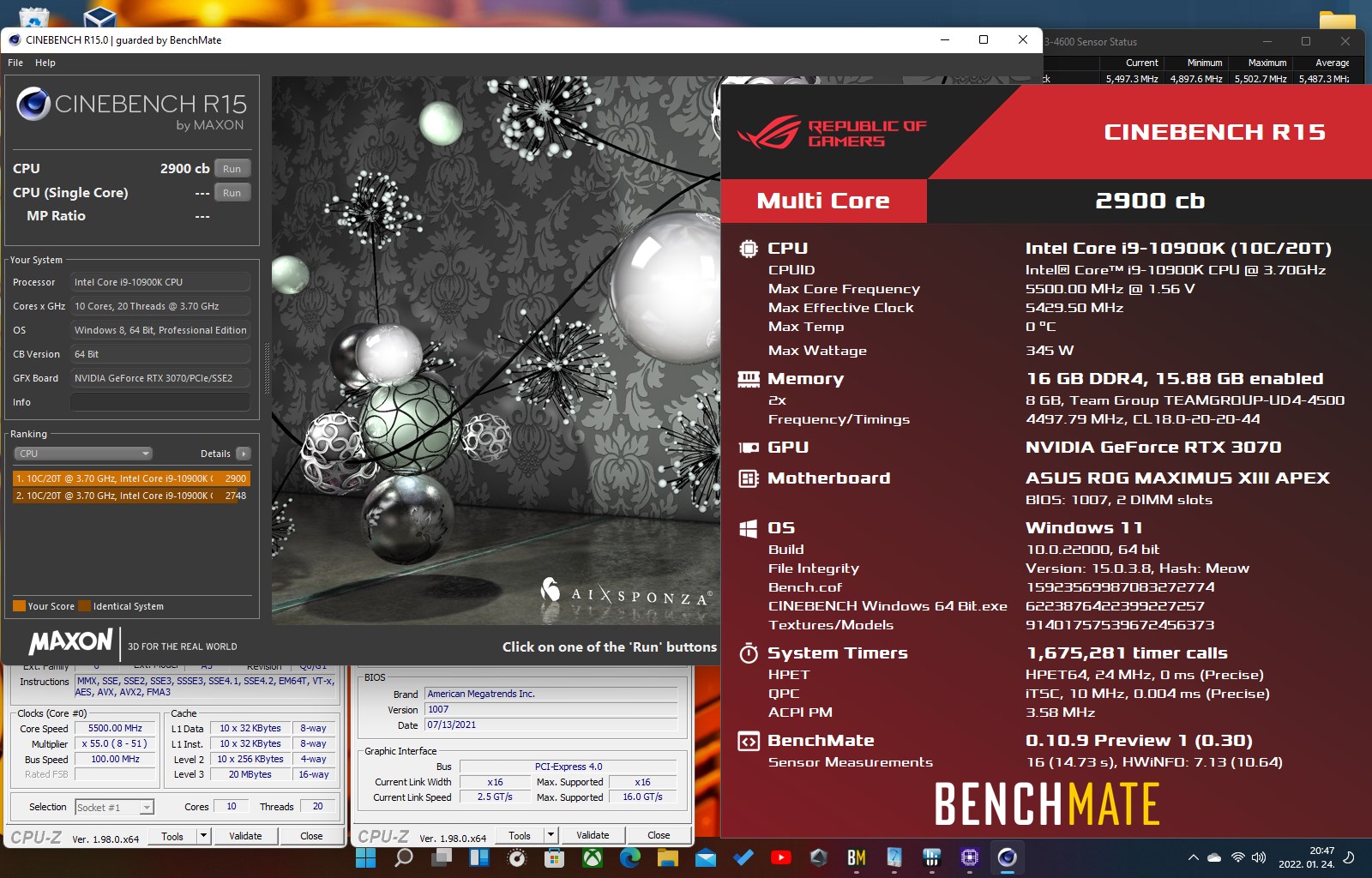1372x878 pixels.
Task: Open YouTube icon in taskbar
Action: (781, 857)
